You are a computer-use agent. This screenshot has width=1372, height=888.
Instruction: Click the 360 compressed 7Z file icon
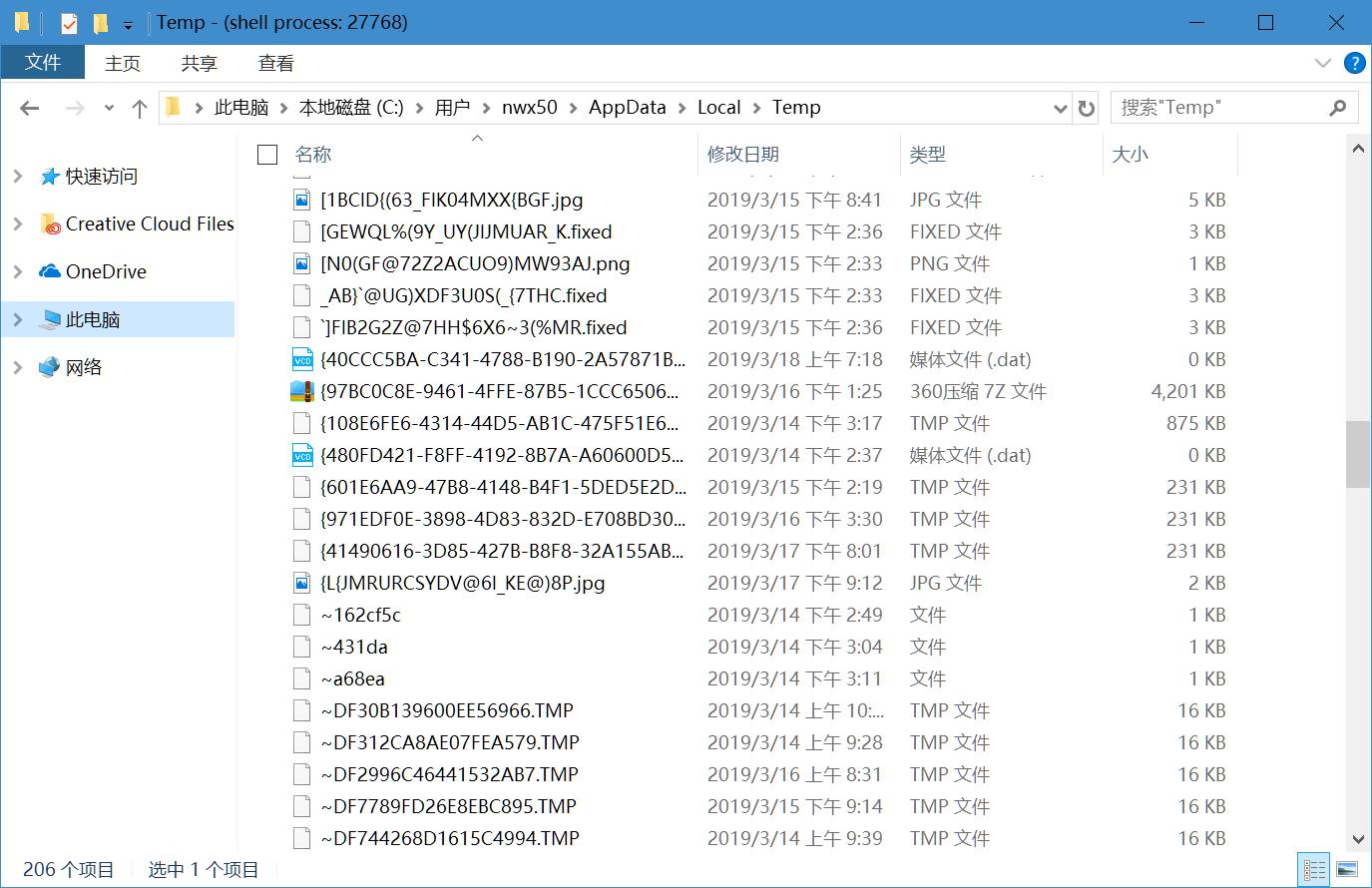(301, 391)
